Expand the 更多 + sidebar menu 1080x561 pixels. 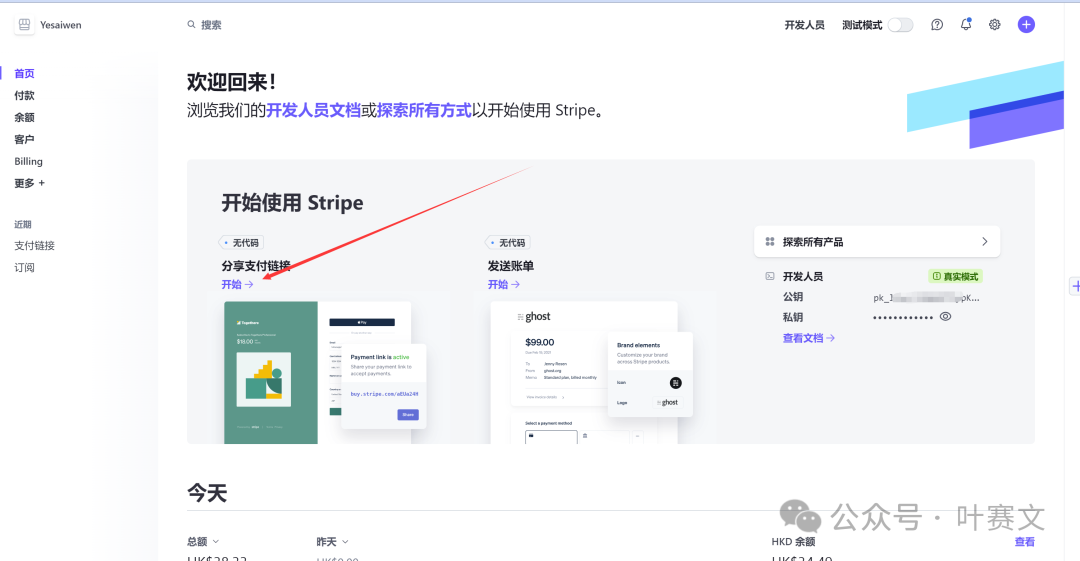pos(29,183)
